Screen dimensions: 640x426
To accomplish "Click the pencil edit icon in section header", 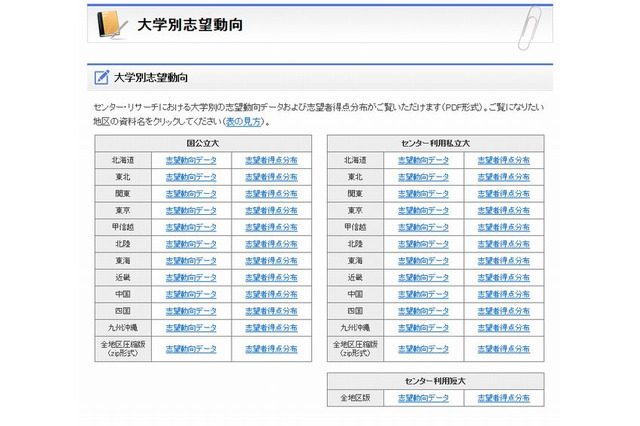I will coord(102,77).
